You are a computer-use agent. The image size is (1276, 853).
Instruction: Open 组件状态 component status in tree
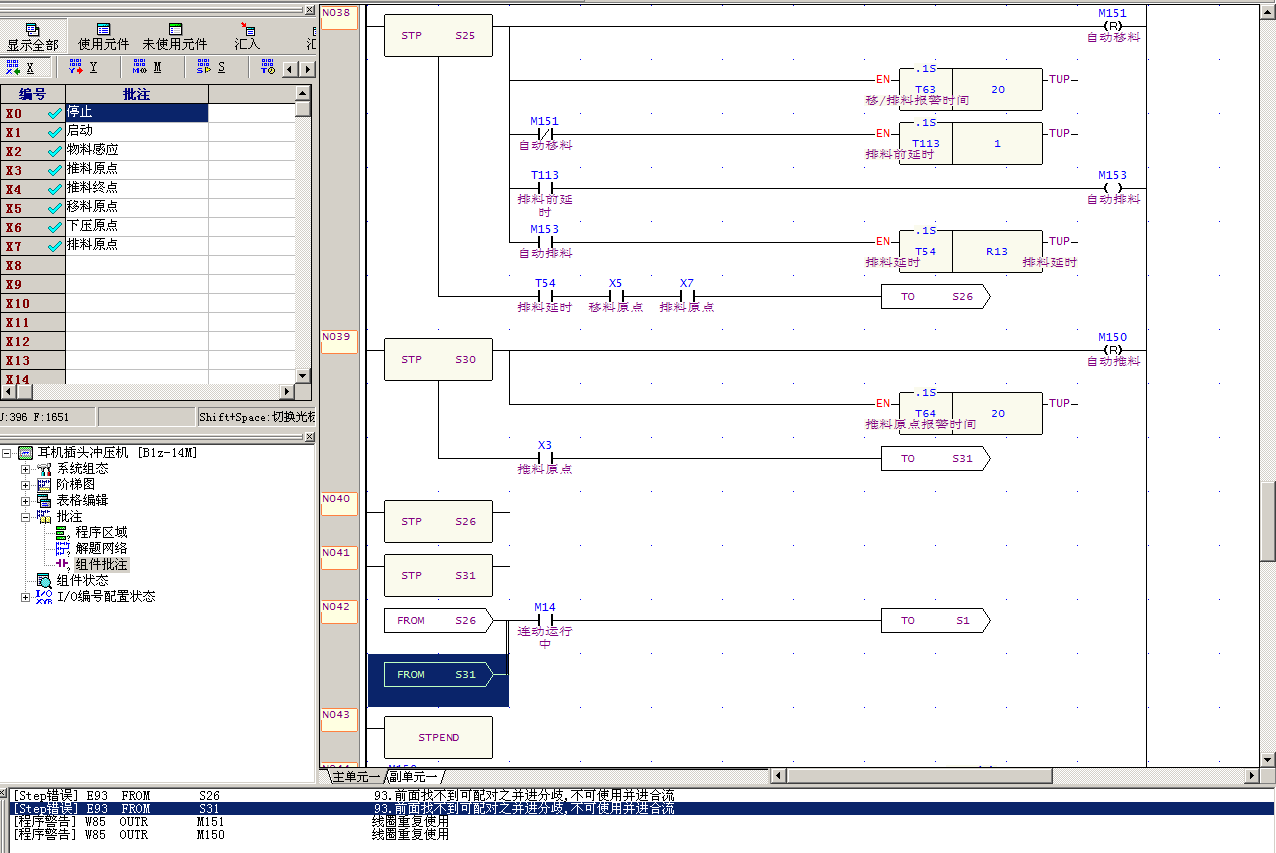point(82,581)
